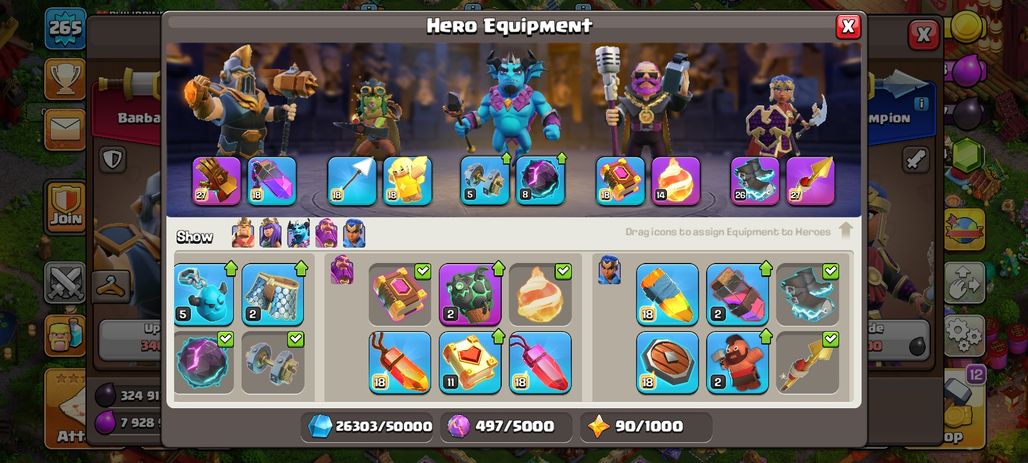Screen dimensions: 1028x463
Task: Tap the level 5 blue minion henchman equipment
Action: 204,294
